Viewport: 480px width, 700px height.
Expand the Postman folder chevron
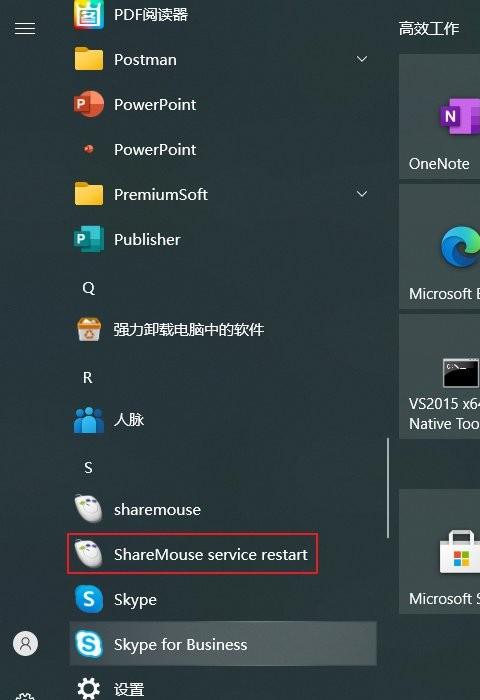pos(362,59)
